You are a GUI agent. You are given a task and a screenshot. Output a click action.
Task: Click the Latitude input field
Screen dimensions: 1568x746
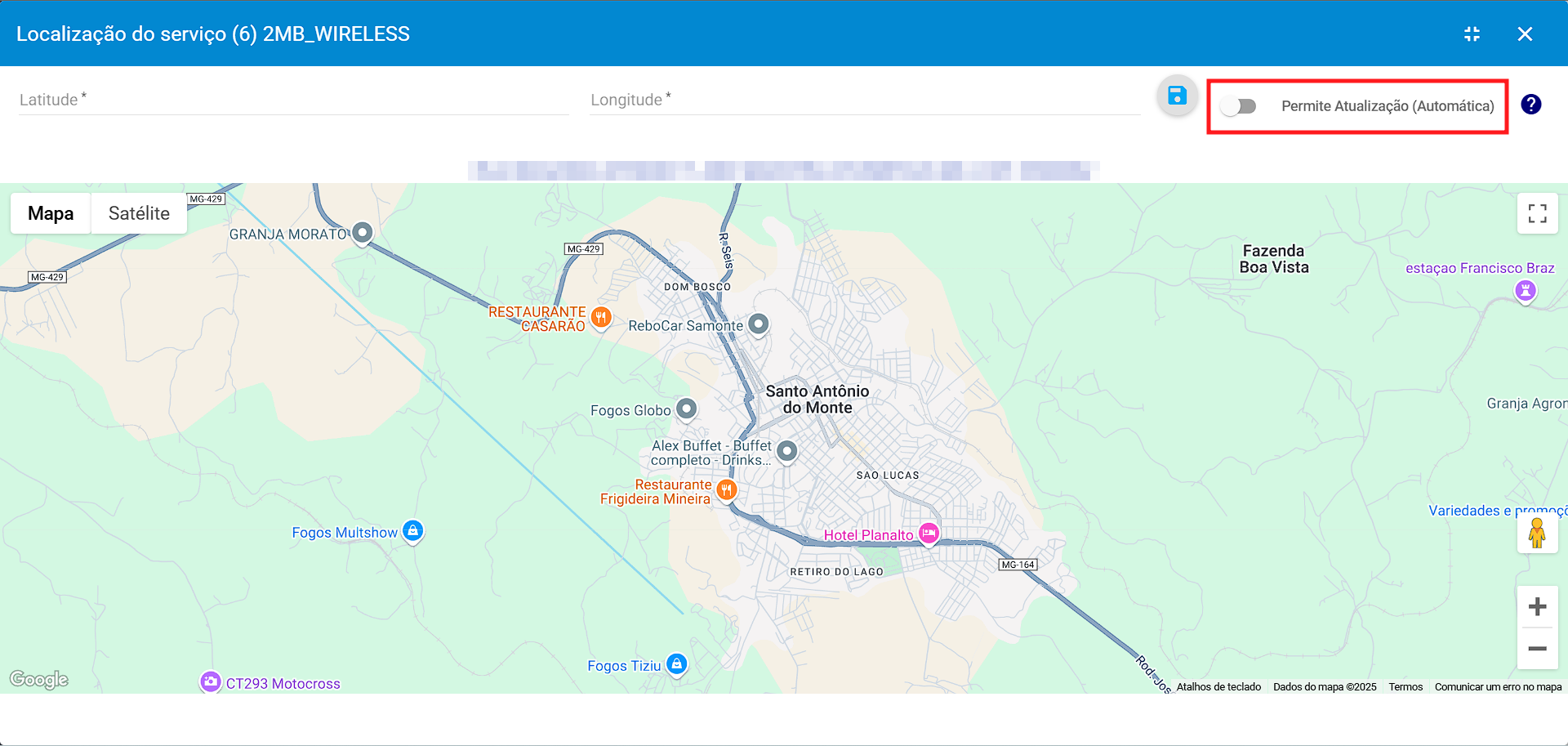tap(294, 100)
